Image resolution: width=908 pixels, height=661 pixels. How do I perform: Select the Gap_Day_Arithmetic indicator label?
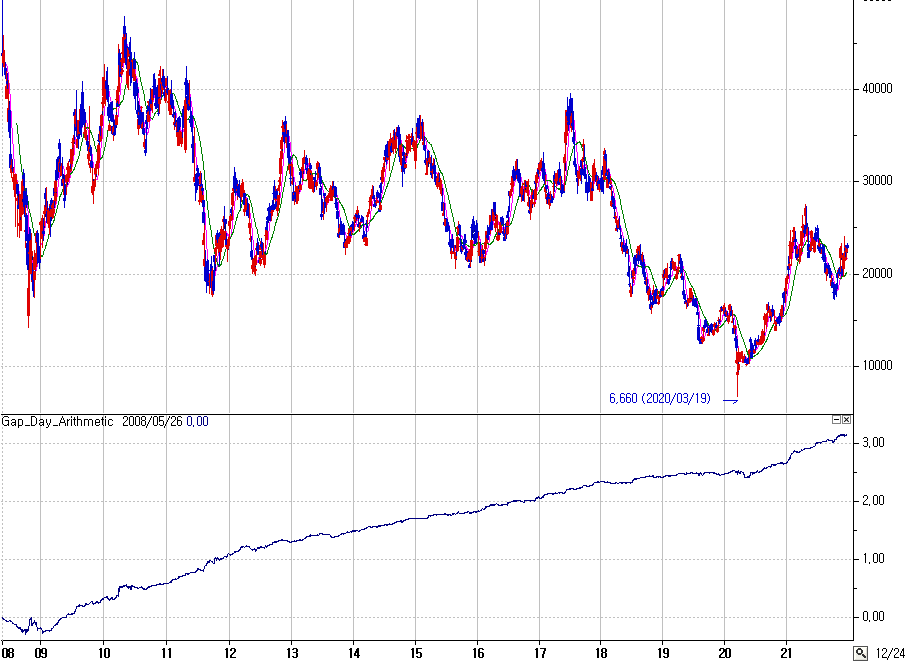coord(57,422)
